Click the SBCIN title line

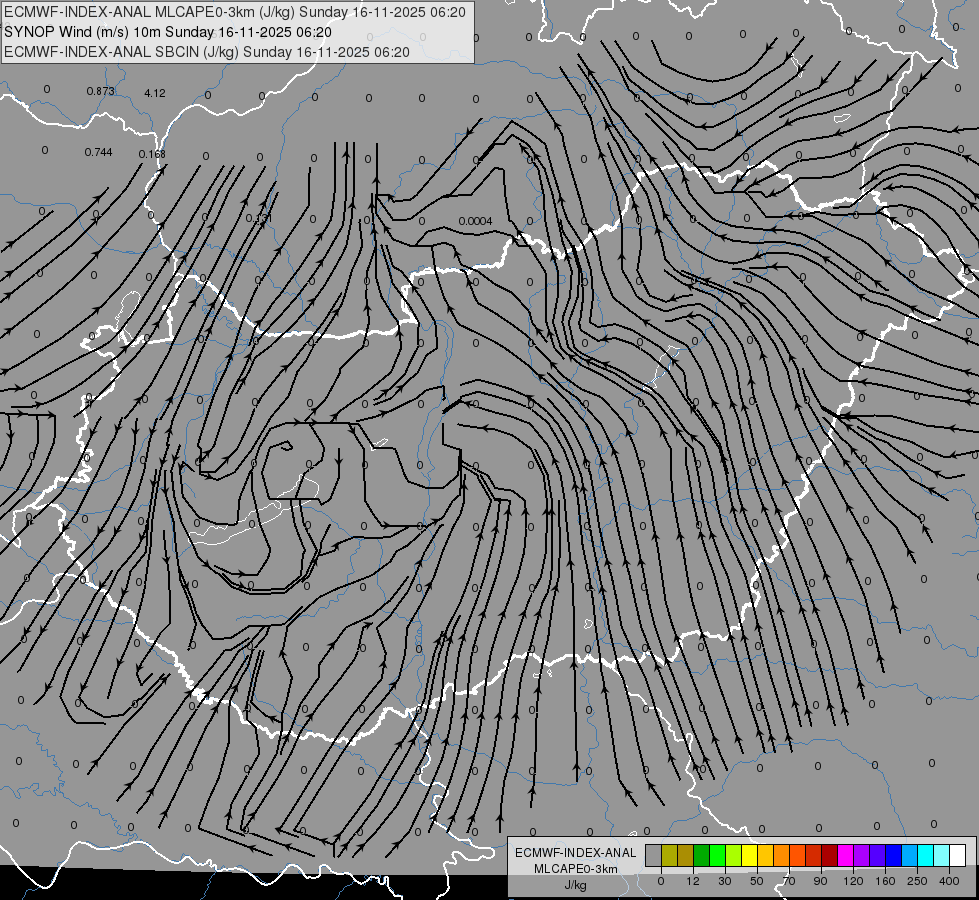pyautogui.click(x=207, y=52)
